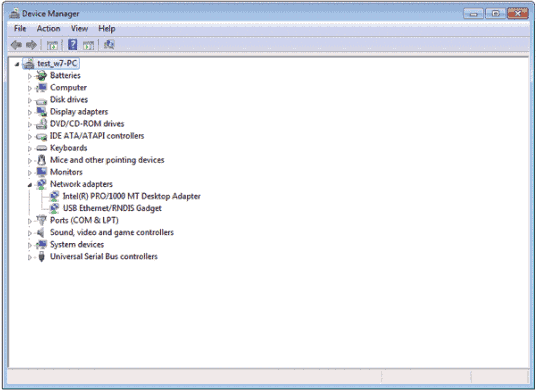Expand the Batteries node
Image resolution: width=536 pixels, height=391 pixels.
pyautogui.click(x=30, y=76)
